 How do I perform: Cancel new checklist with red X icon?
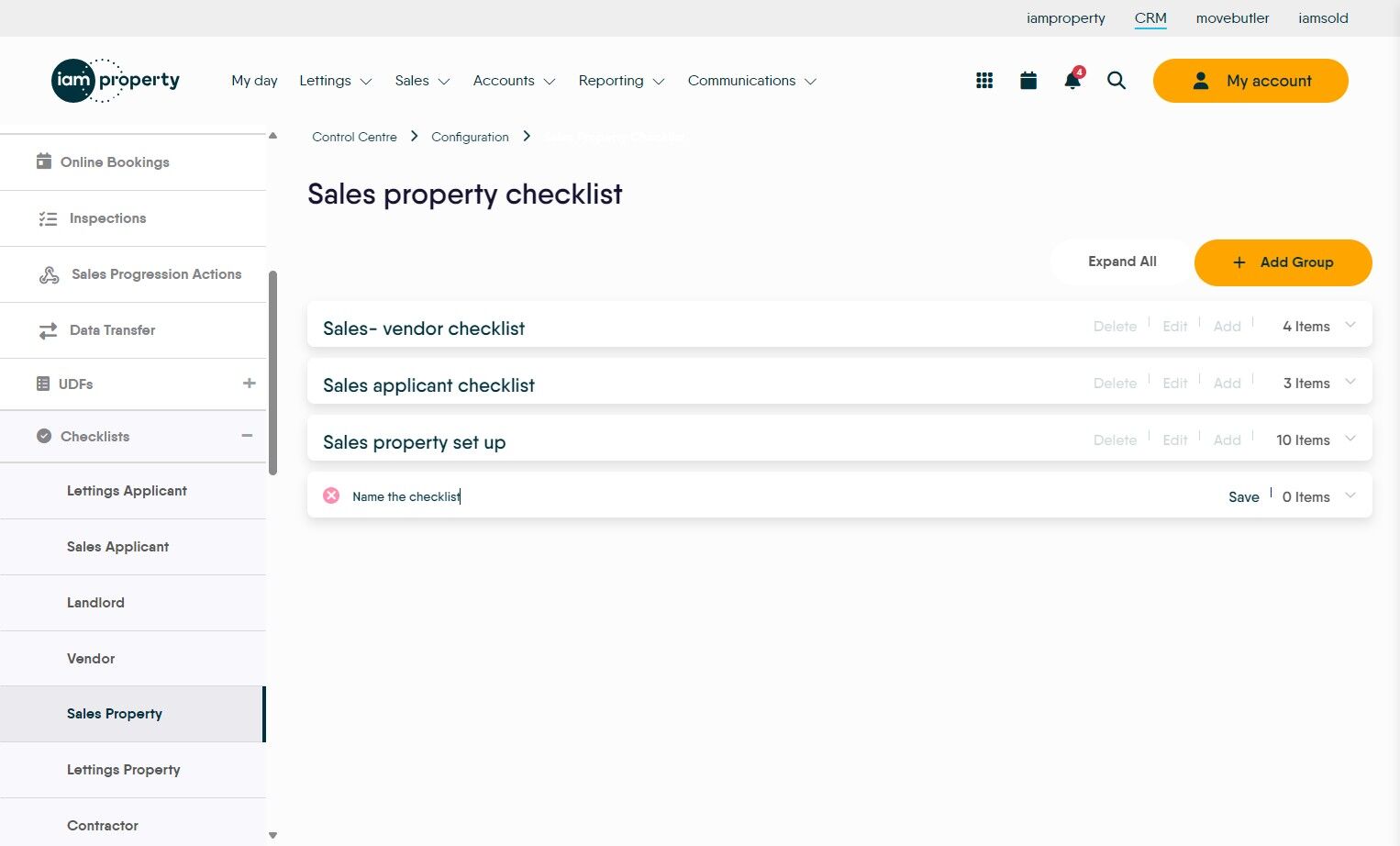click(x=331, y=495)
